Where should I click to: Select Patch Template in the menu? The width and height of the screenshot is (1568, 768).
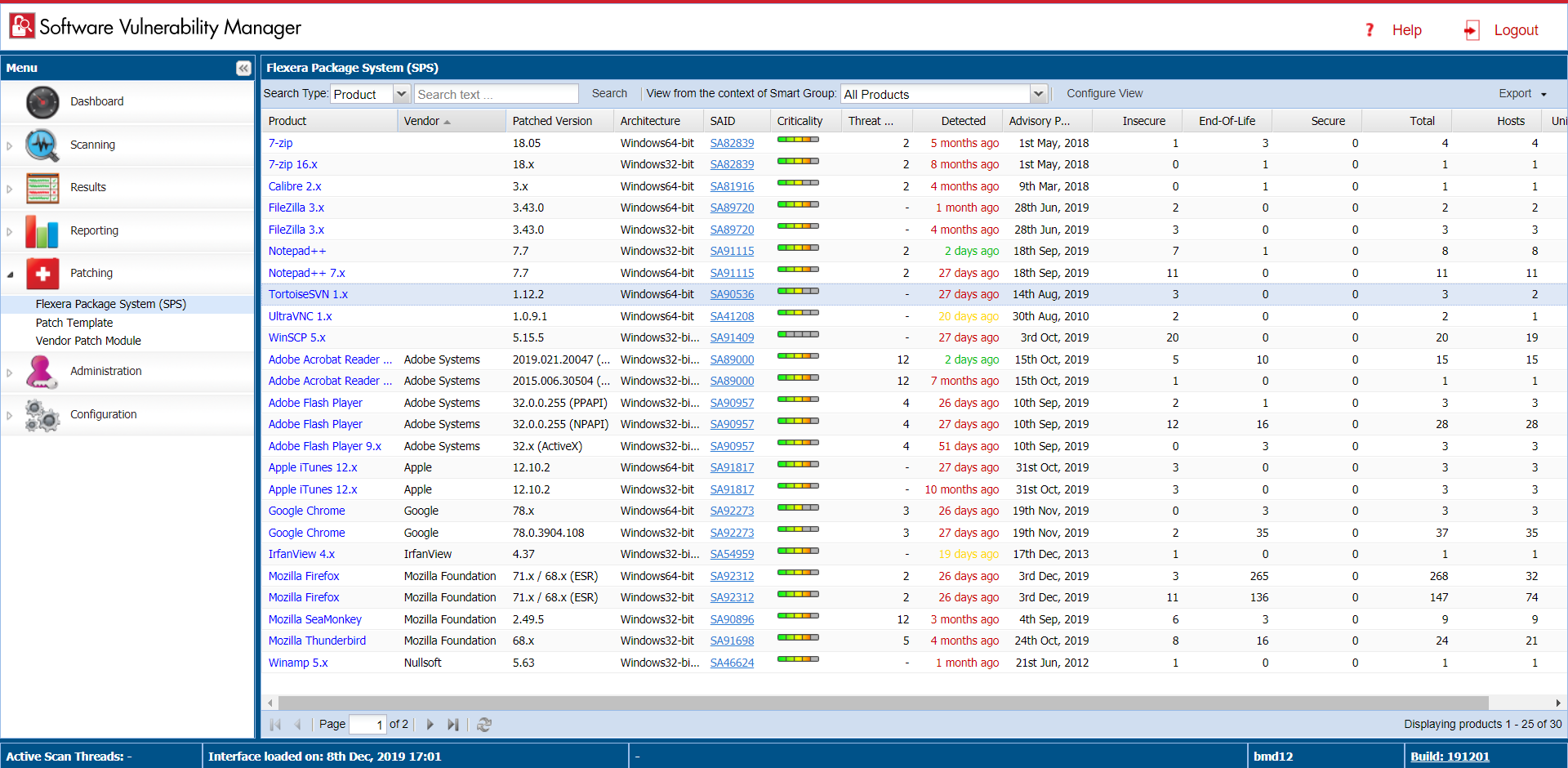click(74, 323)
